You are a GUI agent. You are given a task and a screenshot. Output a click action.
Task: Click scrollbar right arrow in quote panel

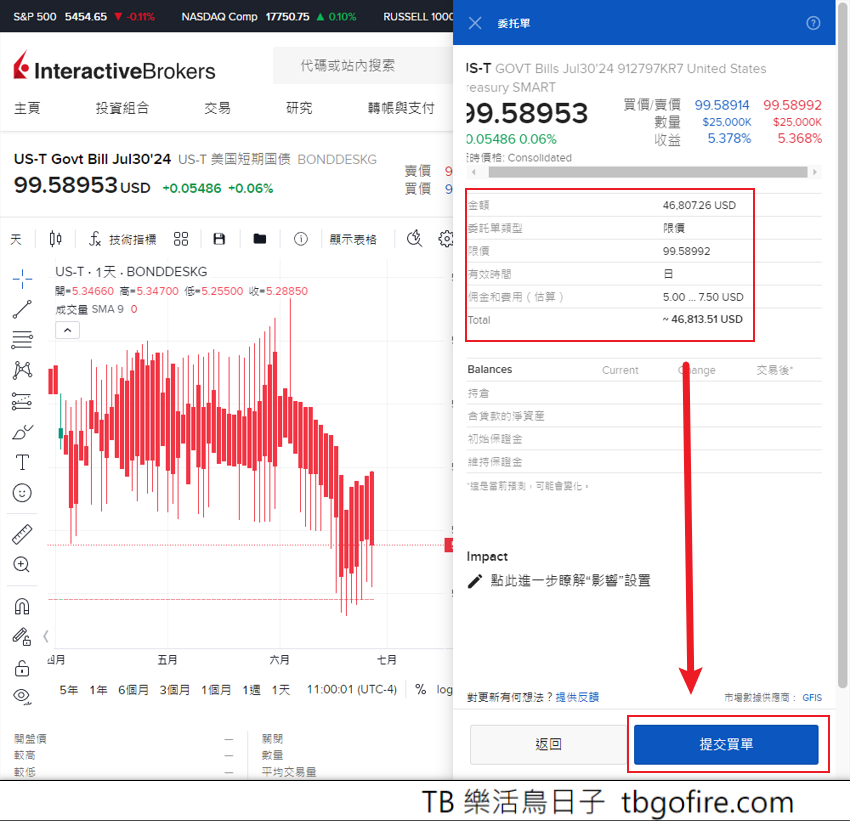[814, 172]
